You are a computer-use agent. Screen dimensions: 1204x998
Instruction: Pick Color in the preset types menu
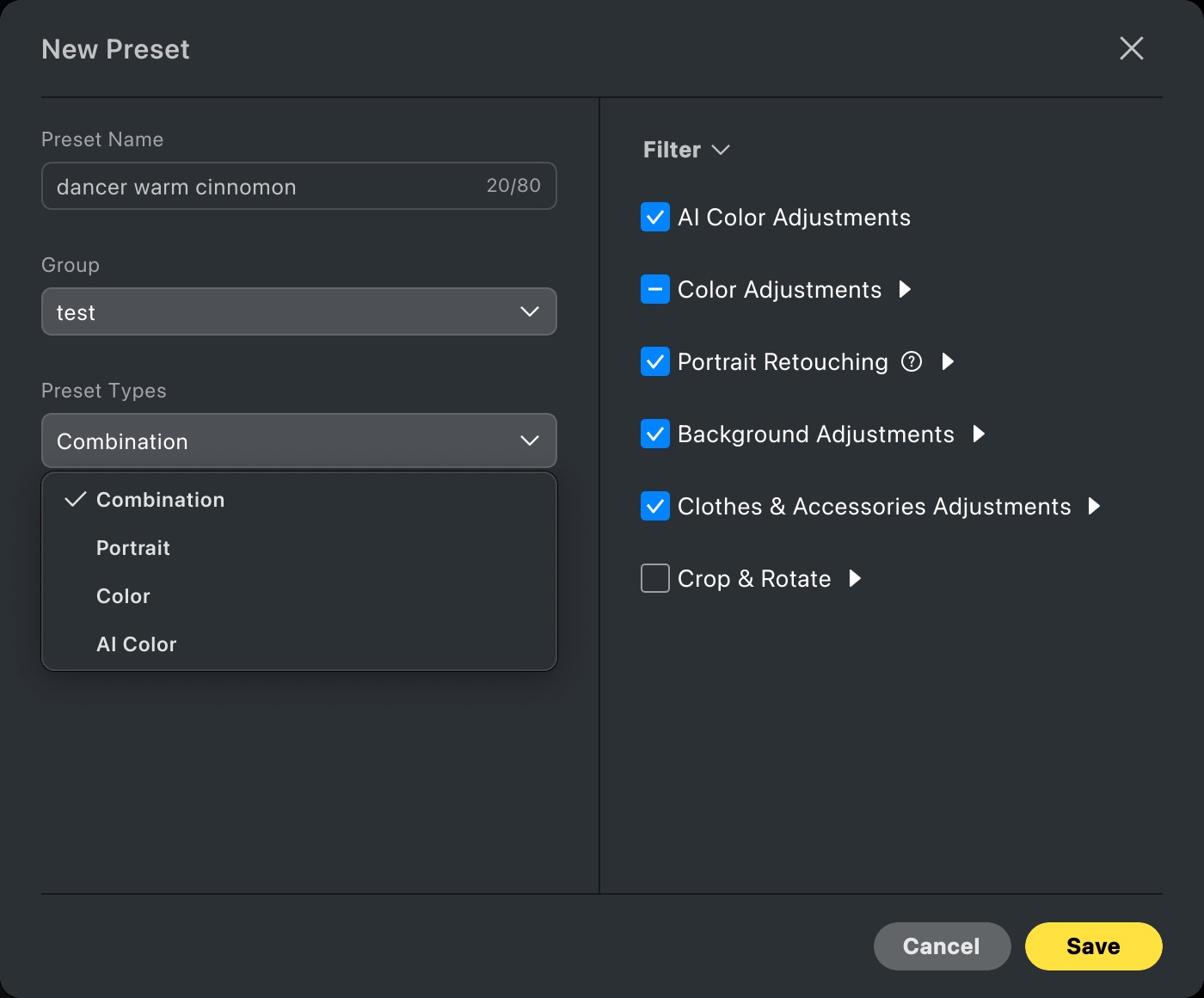(123, 596)
